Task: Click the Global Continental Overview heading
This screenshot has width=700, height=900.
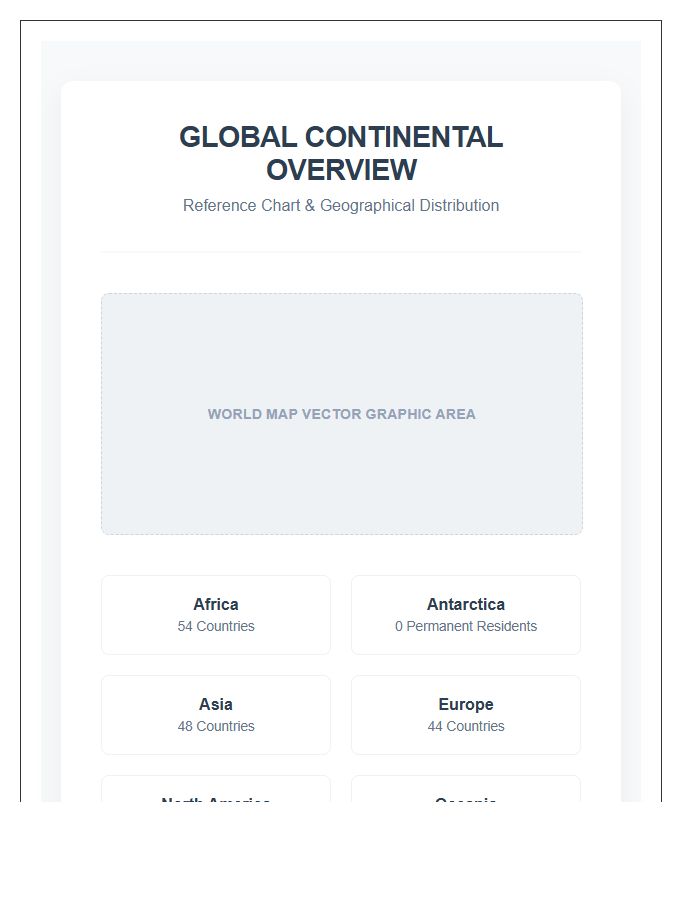Action: click(341, 153)
